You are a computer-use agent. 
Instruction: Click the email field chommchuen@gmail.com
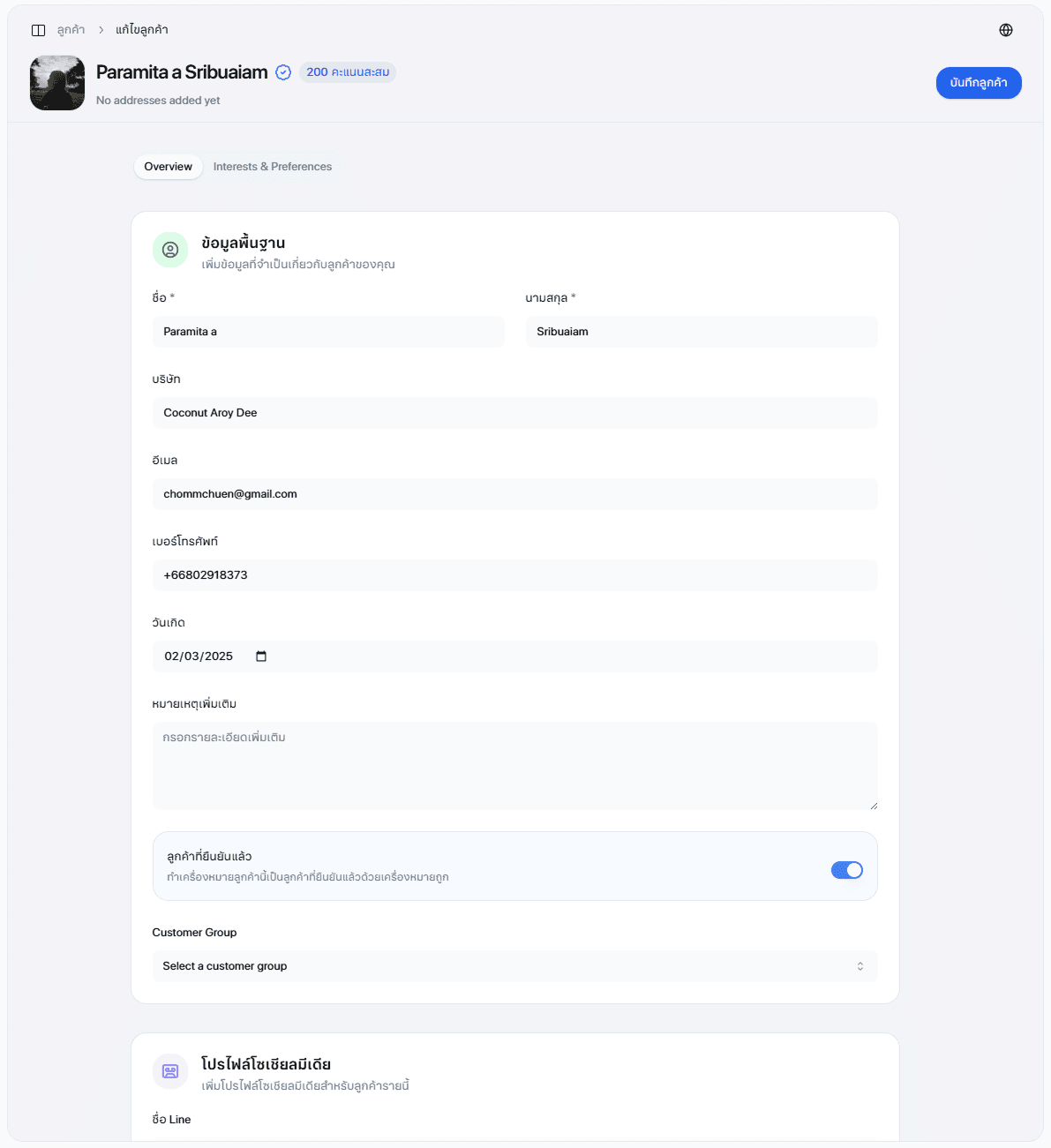[515, 494]
